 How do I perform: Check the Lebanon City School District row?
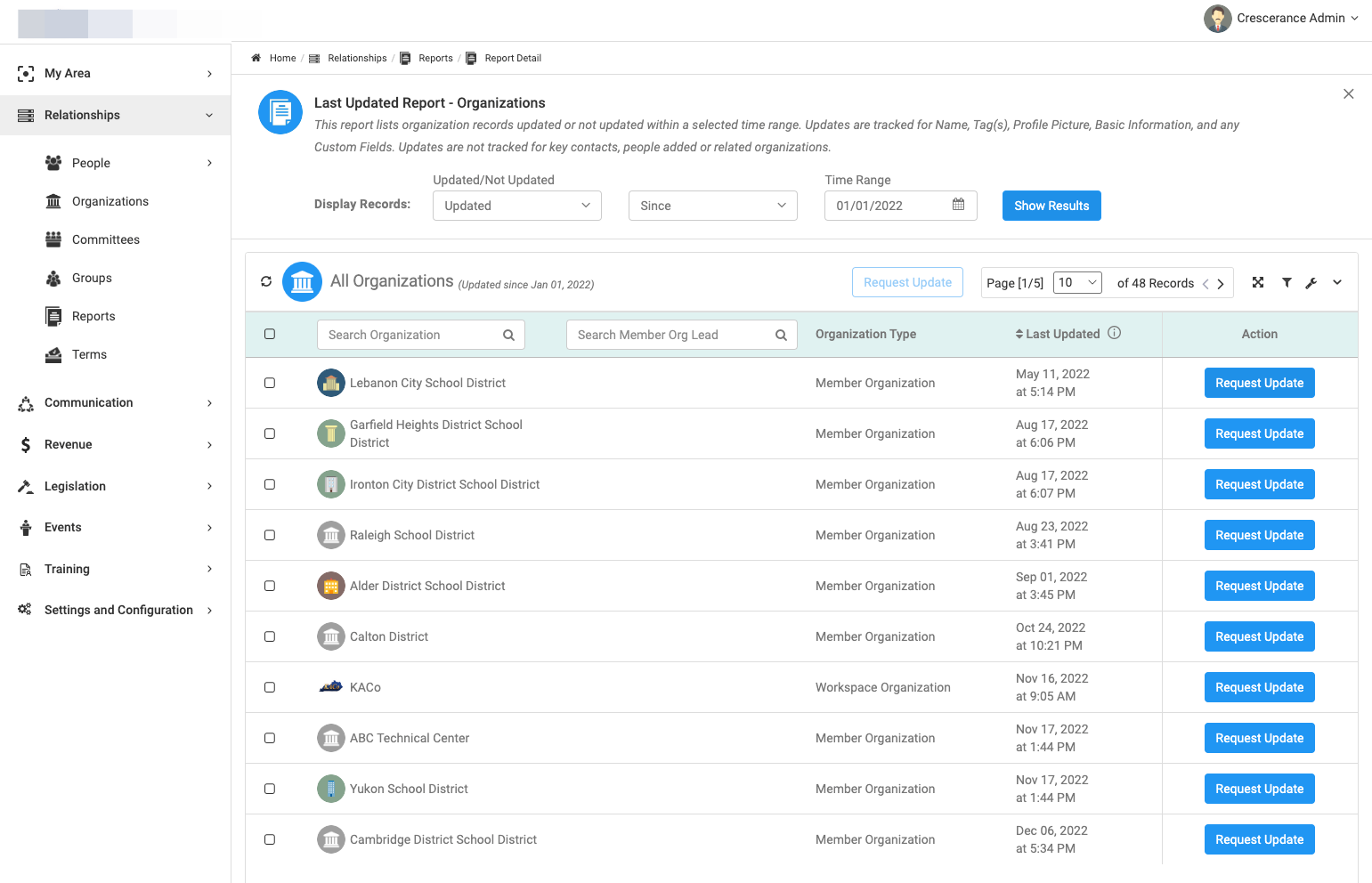(270, 383)
